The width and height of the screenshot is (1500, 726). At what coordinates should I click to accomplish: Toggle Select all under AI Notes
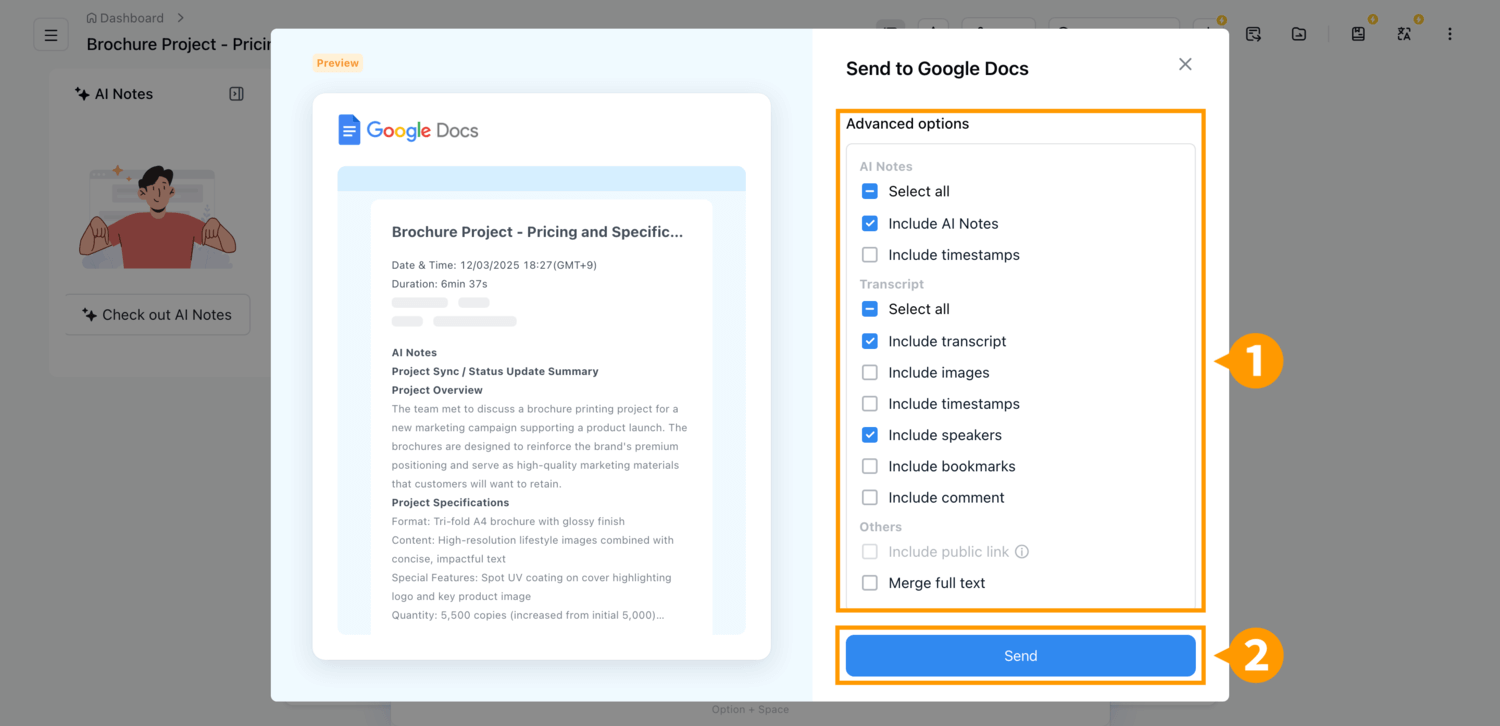(869, 191)
